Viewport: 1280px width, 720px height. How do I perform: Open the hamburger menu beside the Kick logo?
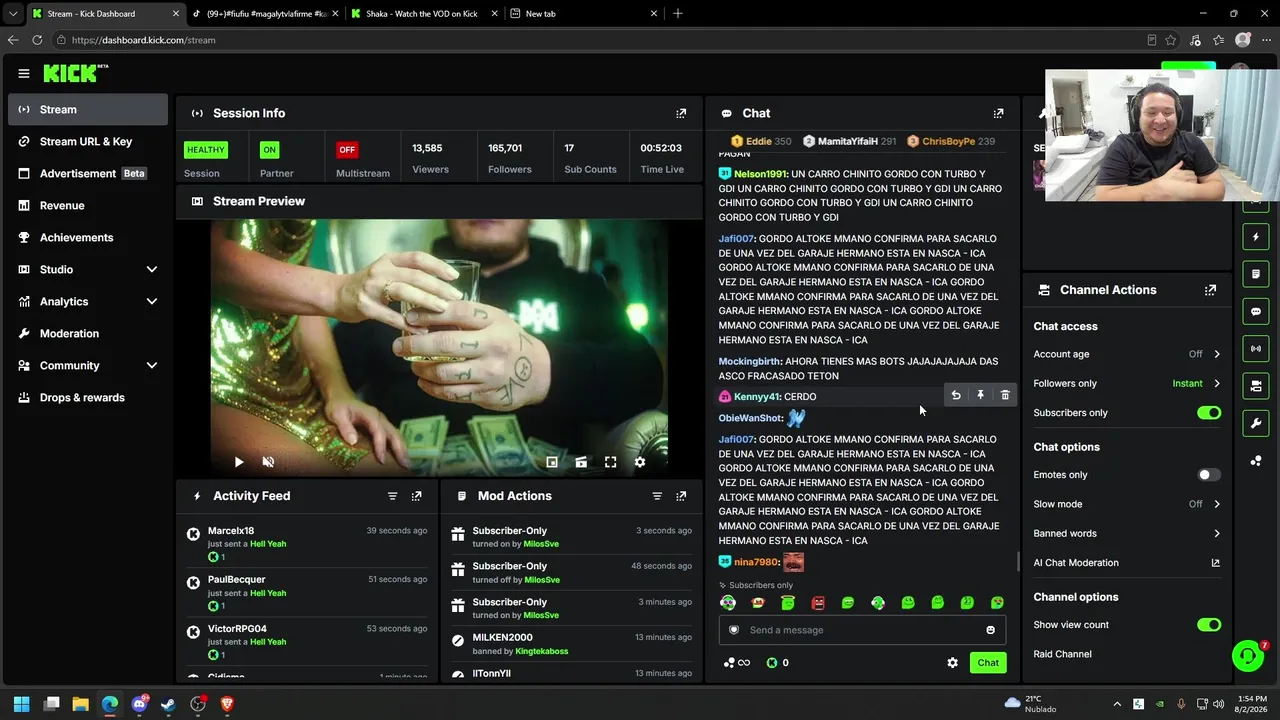(23, 73)
